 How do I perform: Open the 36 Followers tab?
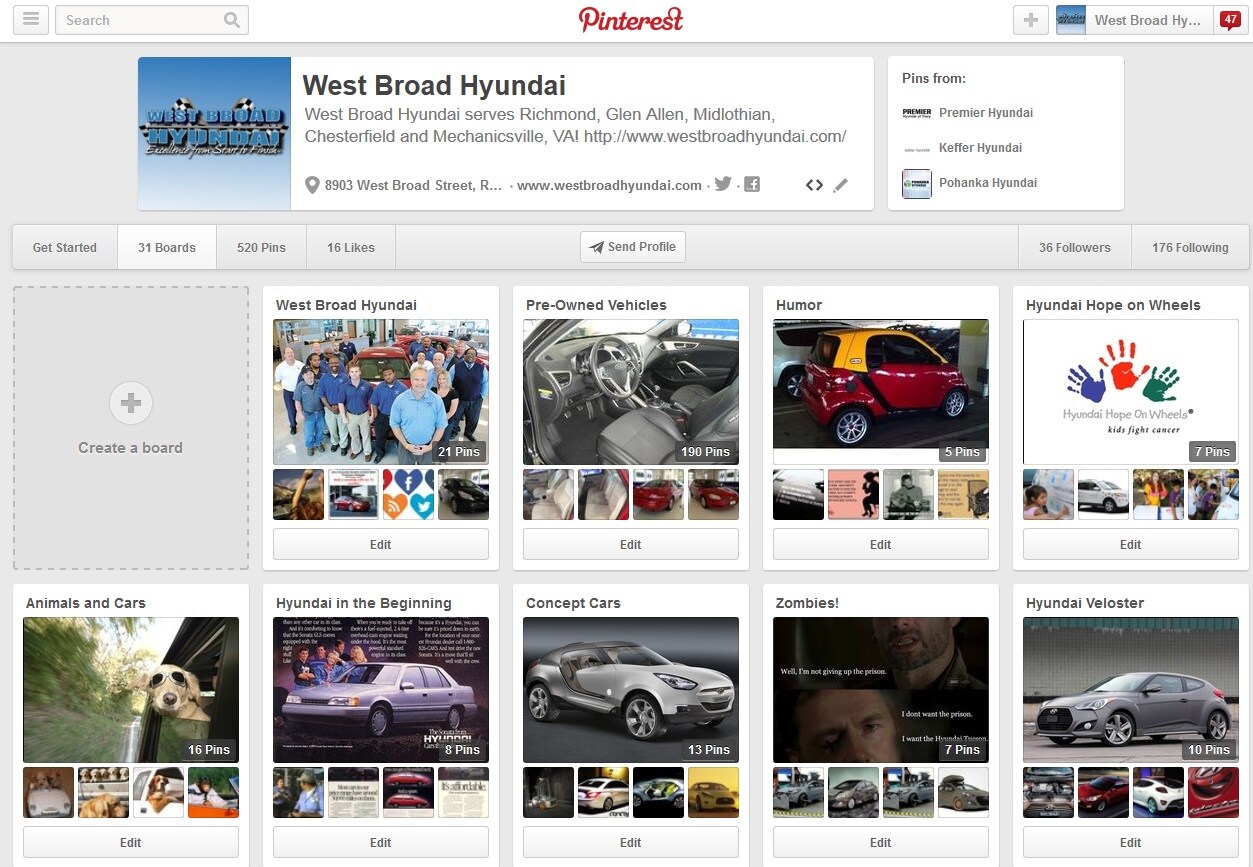[x=1075, y=247]
